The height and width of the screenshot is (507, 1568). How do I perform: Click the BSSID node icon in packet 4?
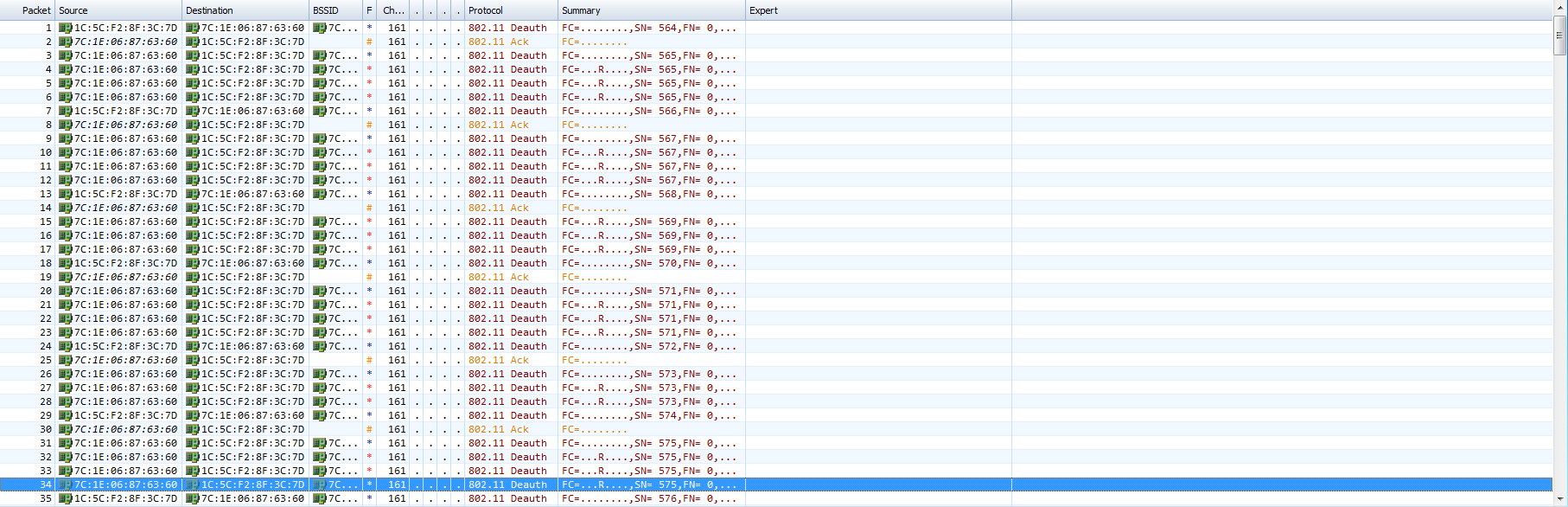(x=319, y=69)
